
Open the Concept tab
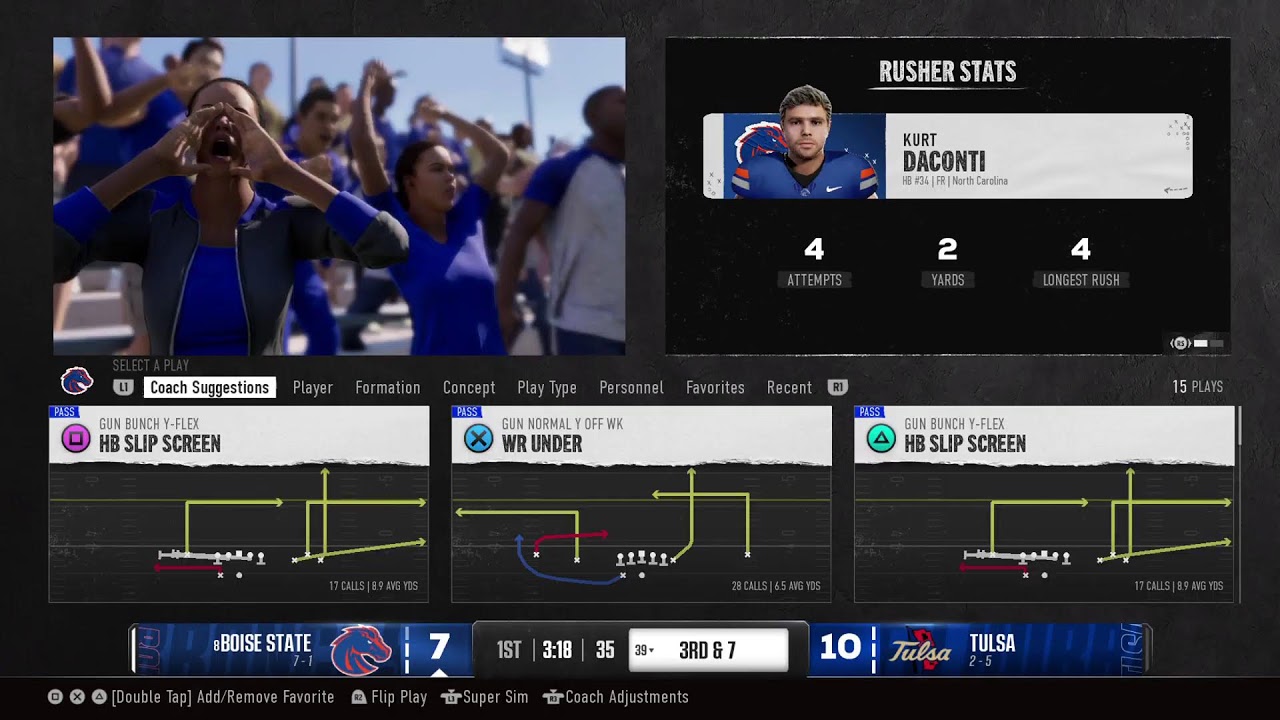(x=469, y=387)
